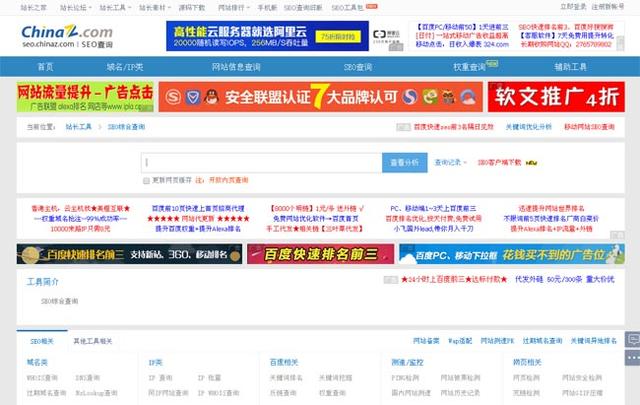Click the 网站安全检测 tool link
The image size is (640, 405).
[x=582, y=378]
